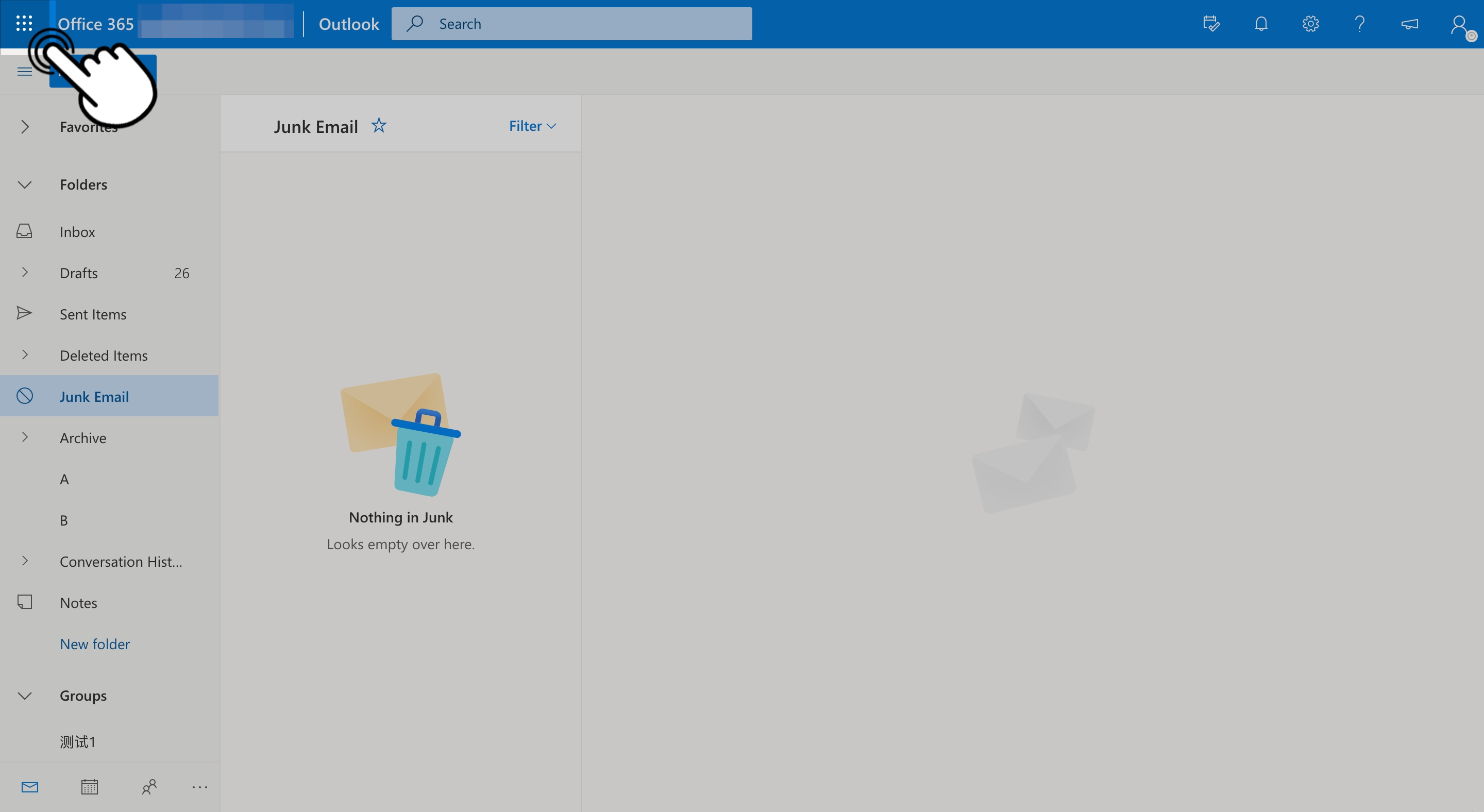Image resolution: width=1484 pixels, height=812 pixels.
Task: Open the settings gear
Action: 1310,24
